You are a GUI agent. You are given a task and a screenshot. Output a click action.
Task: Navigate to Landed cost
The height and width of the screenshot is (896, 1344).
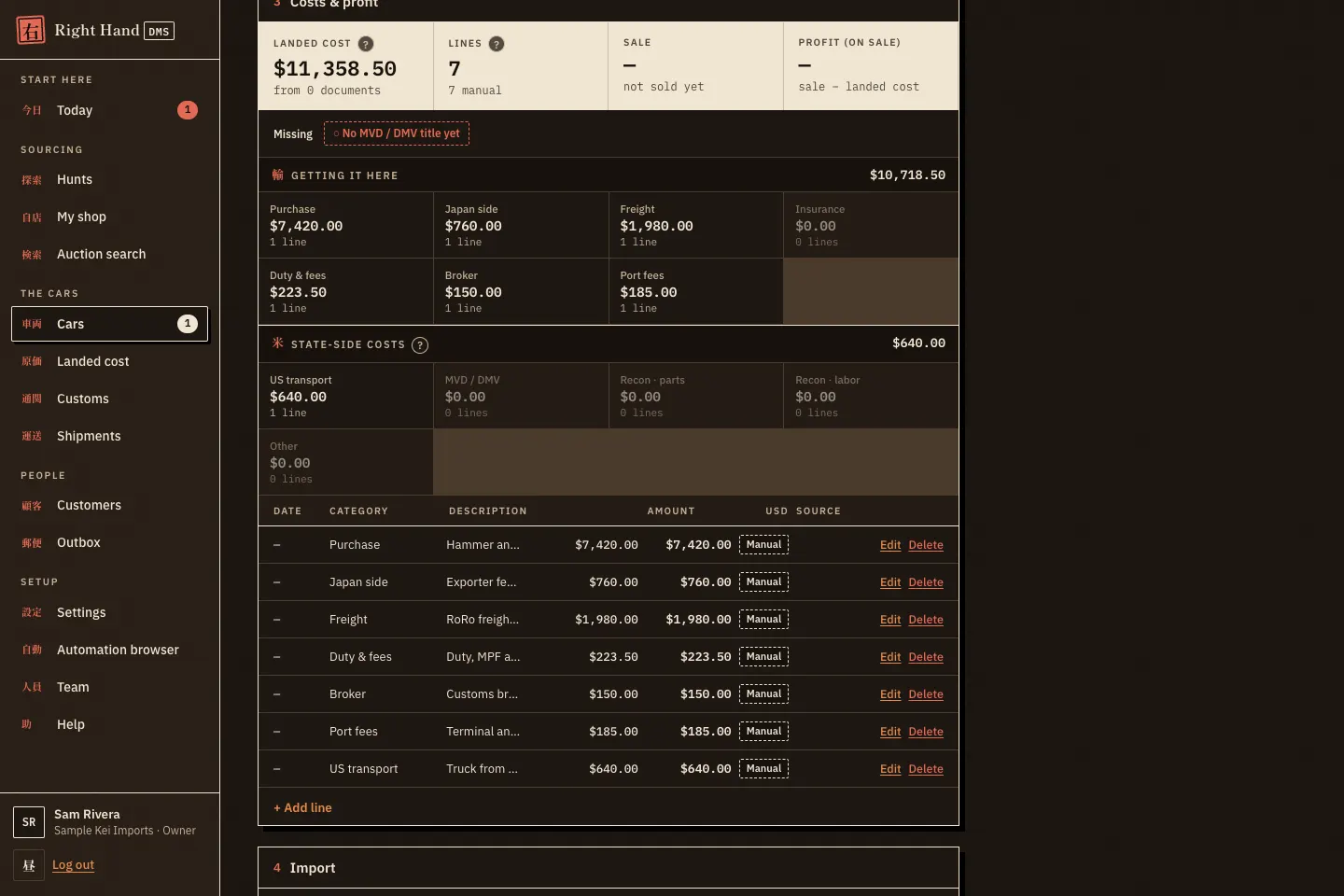pyautogui.click(x=109, y=361)
